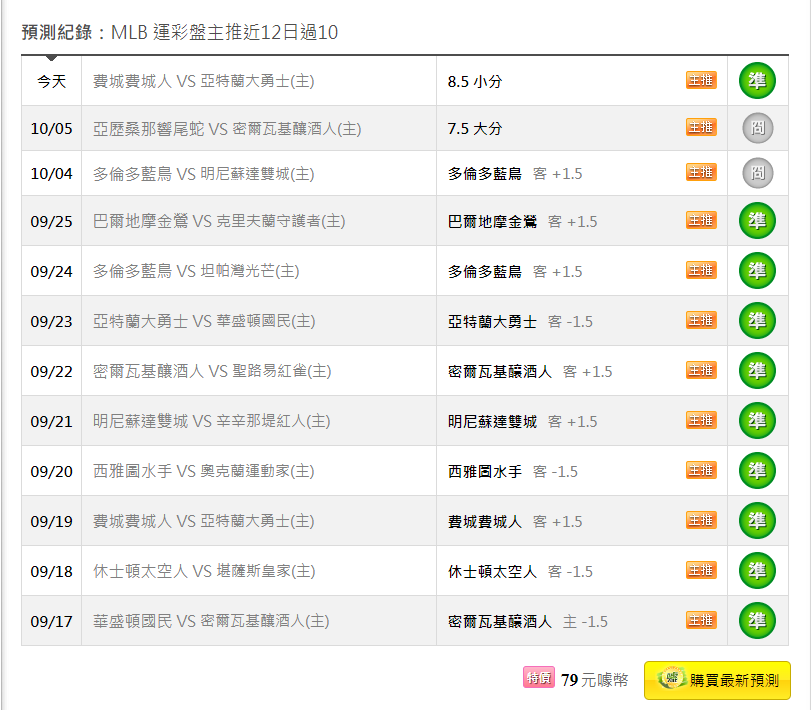Open matchup 明尼蘇達雙城 VS 辛辛那堤紅人
The width and height of the screenshot is (812, 710).
click(211, 421)
